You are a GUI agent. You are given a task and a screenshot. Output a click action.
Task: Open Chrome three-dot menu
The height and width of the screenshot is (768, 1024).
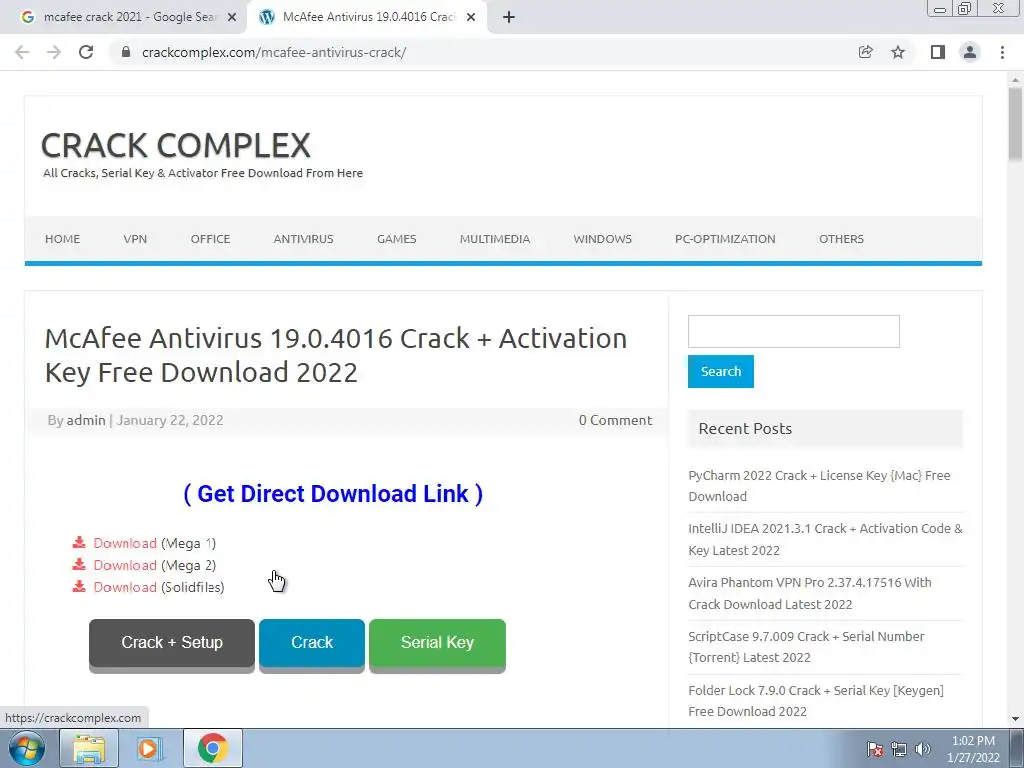tap(1002, 52)
